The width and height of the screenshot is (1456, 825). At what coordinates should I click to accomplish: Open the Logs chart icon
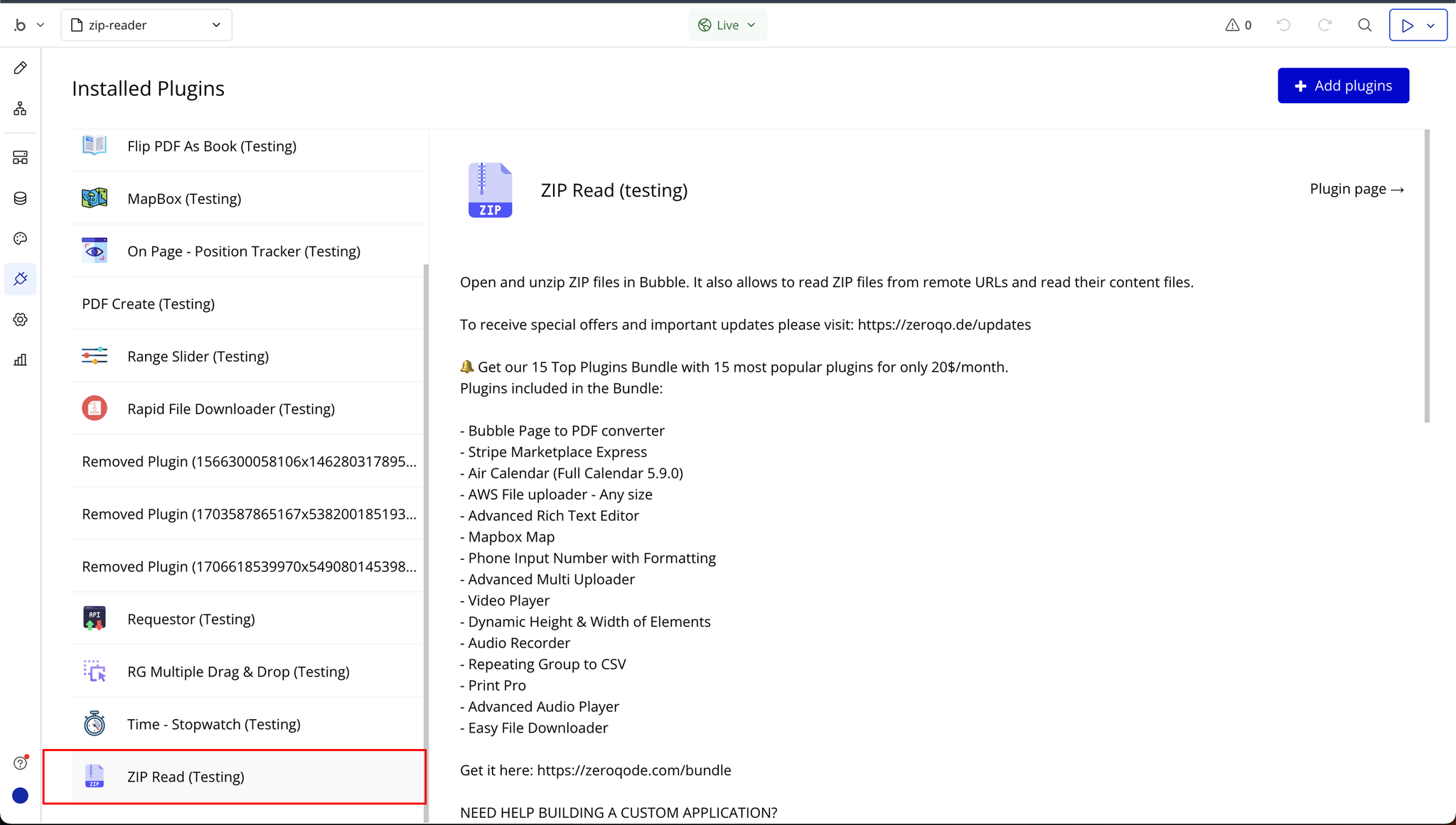click(x=20, y=360)
